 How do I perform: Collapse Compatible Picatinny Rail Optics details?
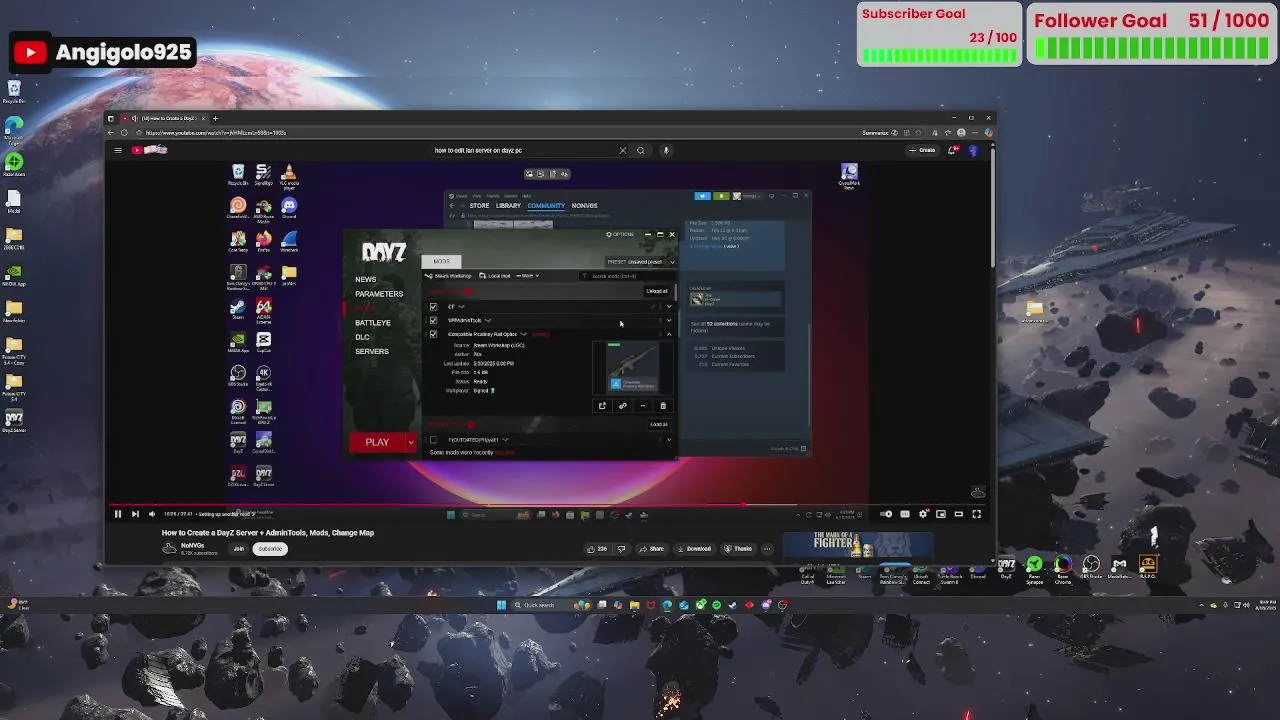coord(669,334)
